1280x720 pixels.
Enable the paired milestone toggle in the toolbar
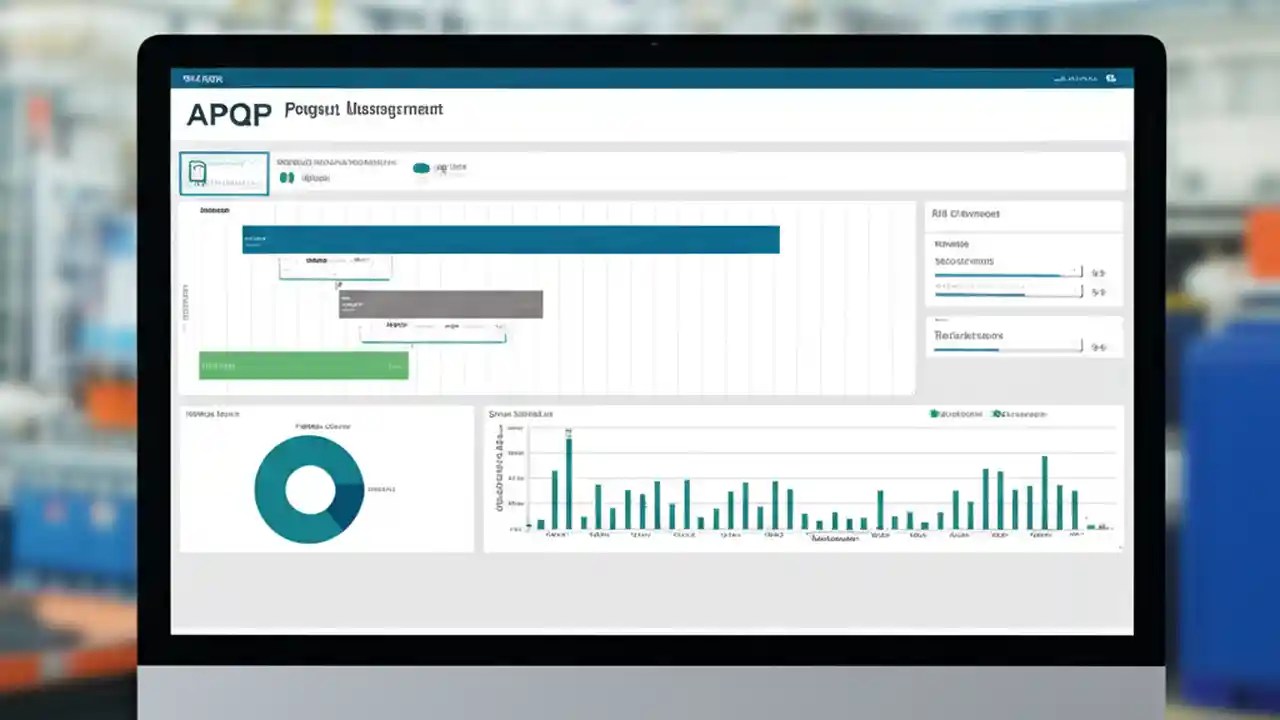tap(287, 176)
